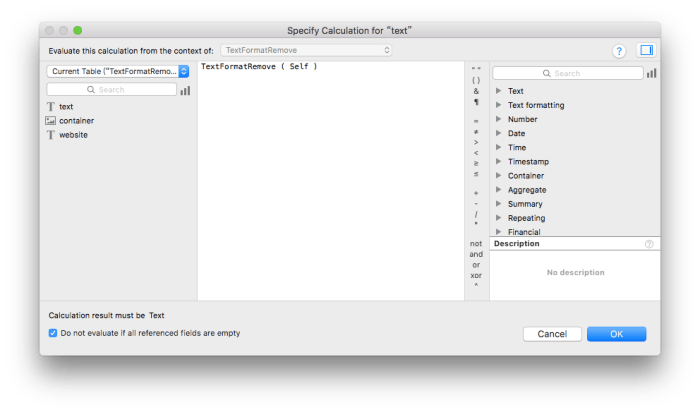Insert the not-equal operator
This screenshot has width=700, height=412.
(476, 131)
